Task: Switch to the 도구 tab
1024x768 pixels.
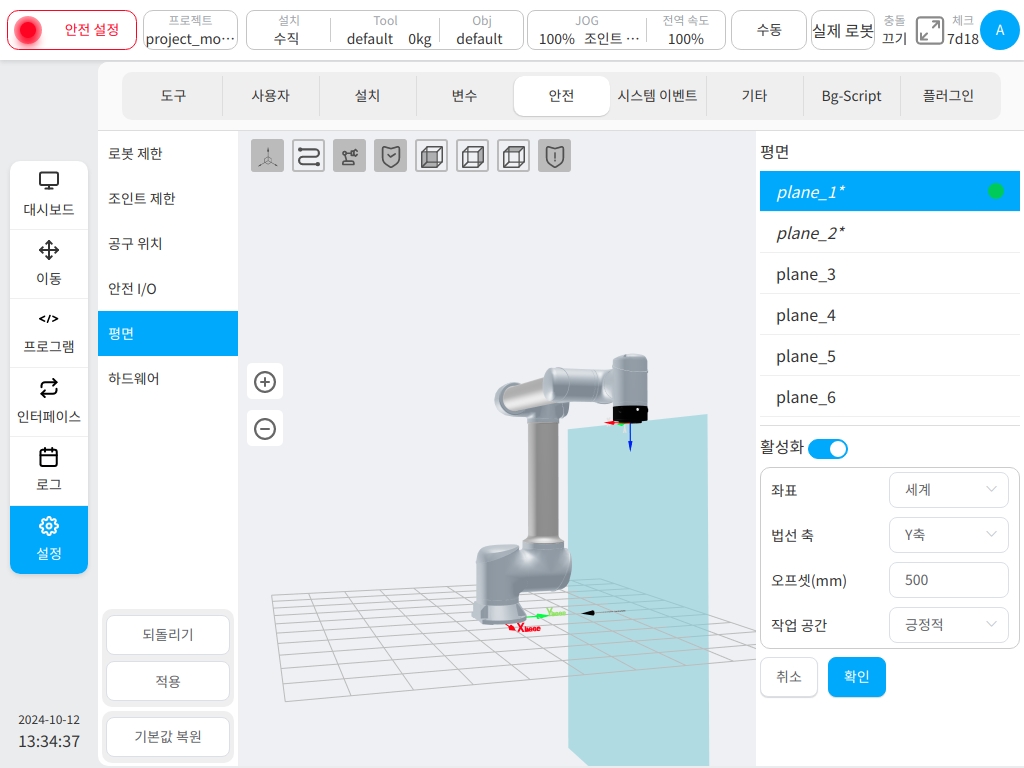Action: [x=173, y=96]
